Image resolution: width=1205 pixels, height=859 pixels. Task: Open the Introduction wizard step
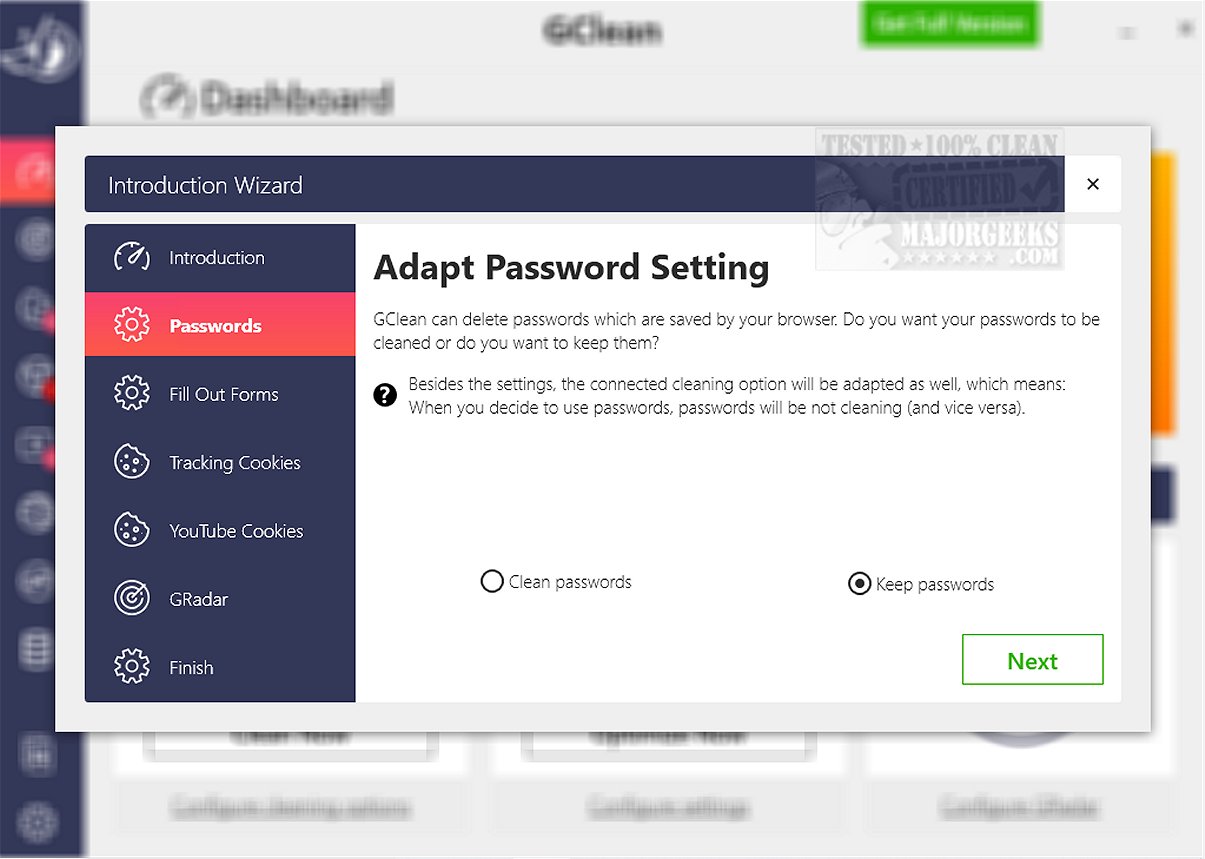217,257
